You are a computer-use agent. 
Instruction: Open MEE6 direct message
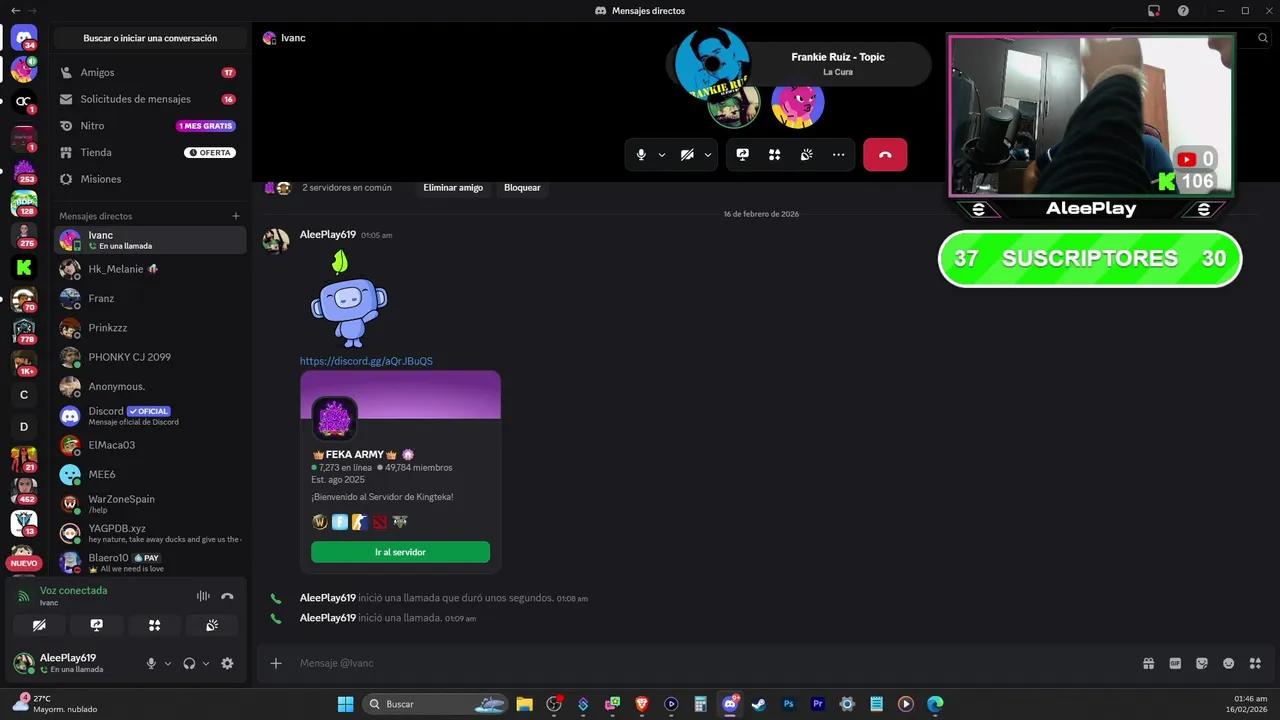[149, 474]
